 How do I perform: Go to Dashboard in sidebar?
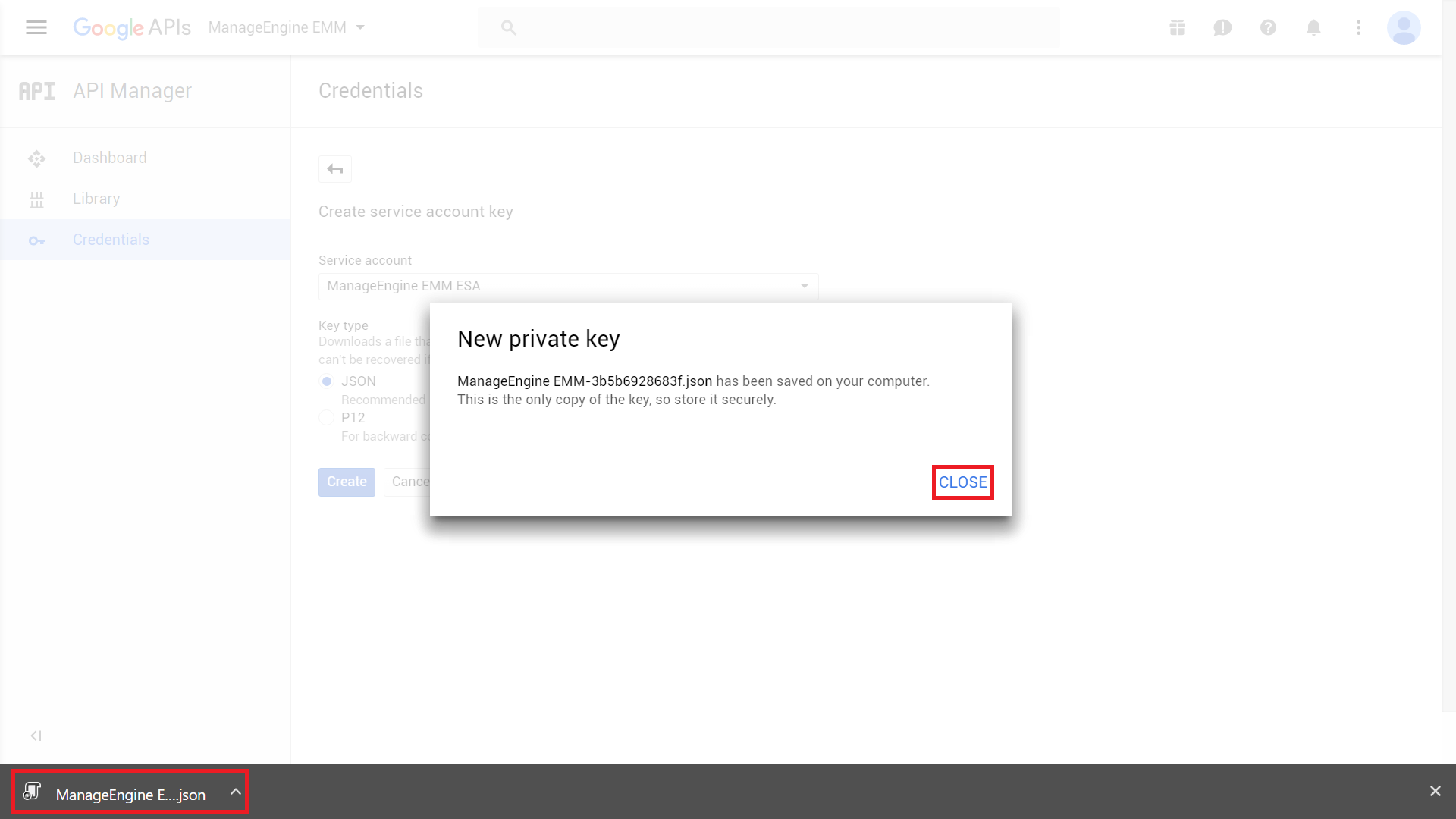[x=109, y=158]
